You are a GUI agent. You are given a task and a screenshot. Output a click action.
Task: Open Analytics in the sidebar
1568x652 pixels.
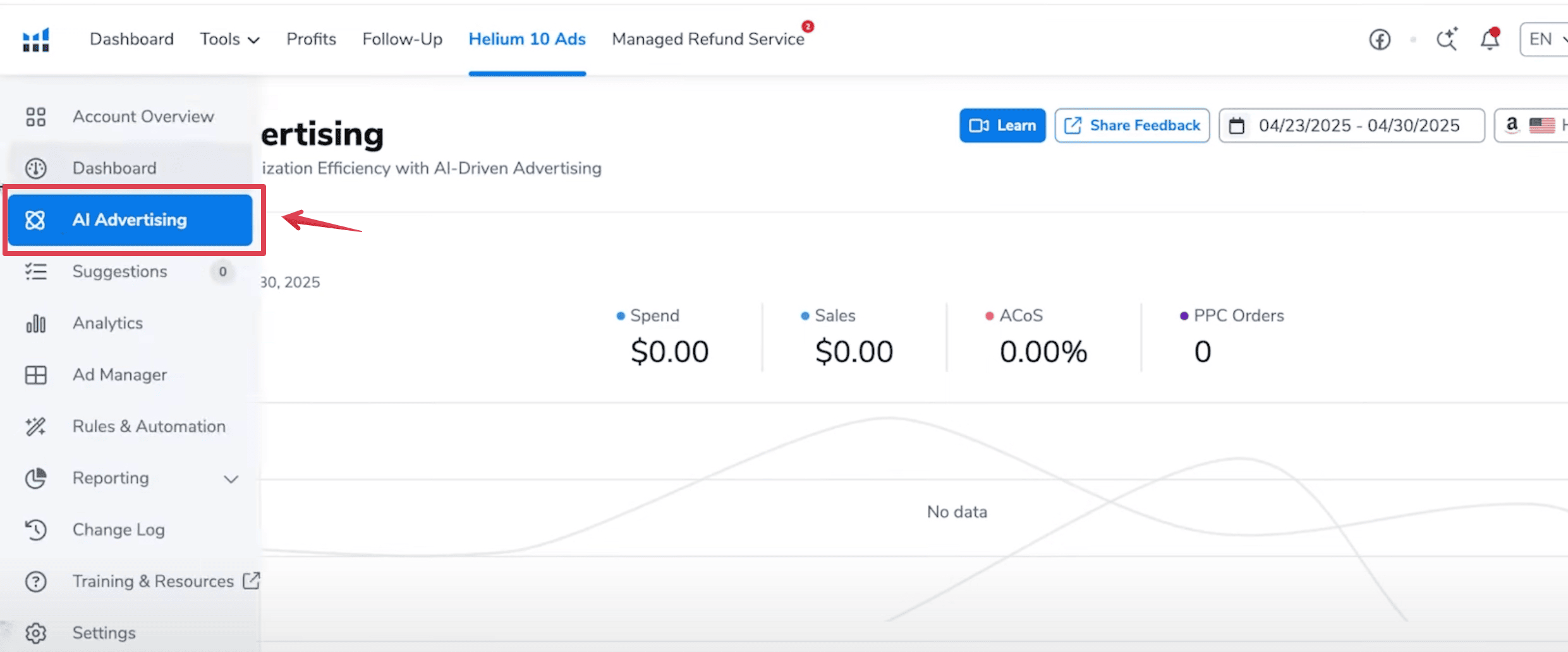click(107, 323)
